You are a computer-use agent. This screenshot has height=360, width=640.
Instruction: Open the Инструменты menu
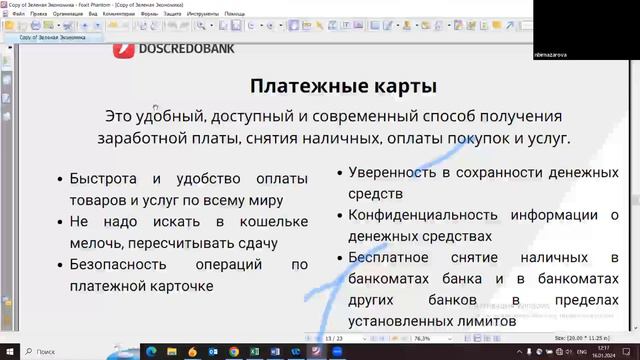[x=203, y=13]
